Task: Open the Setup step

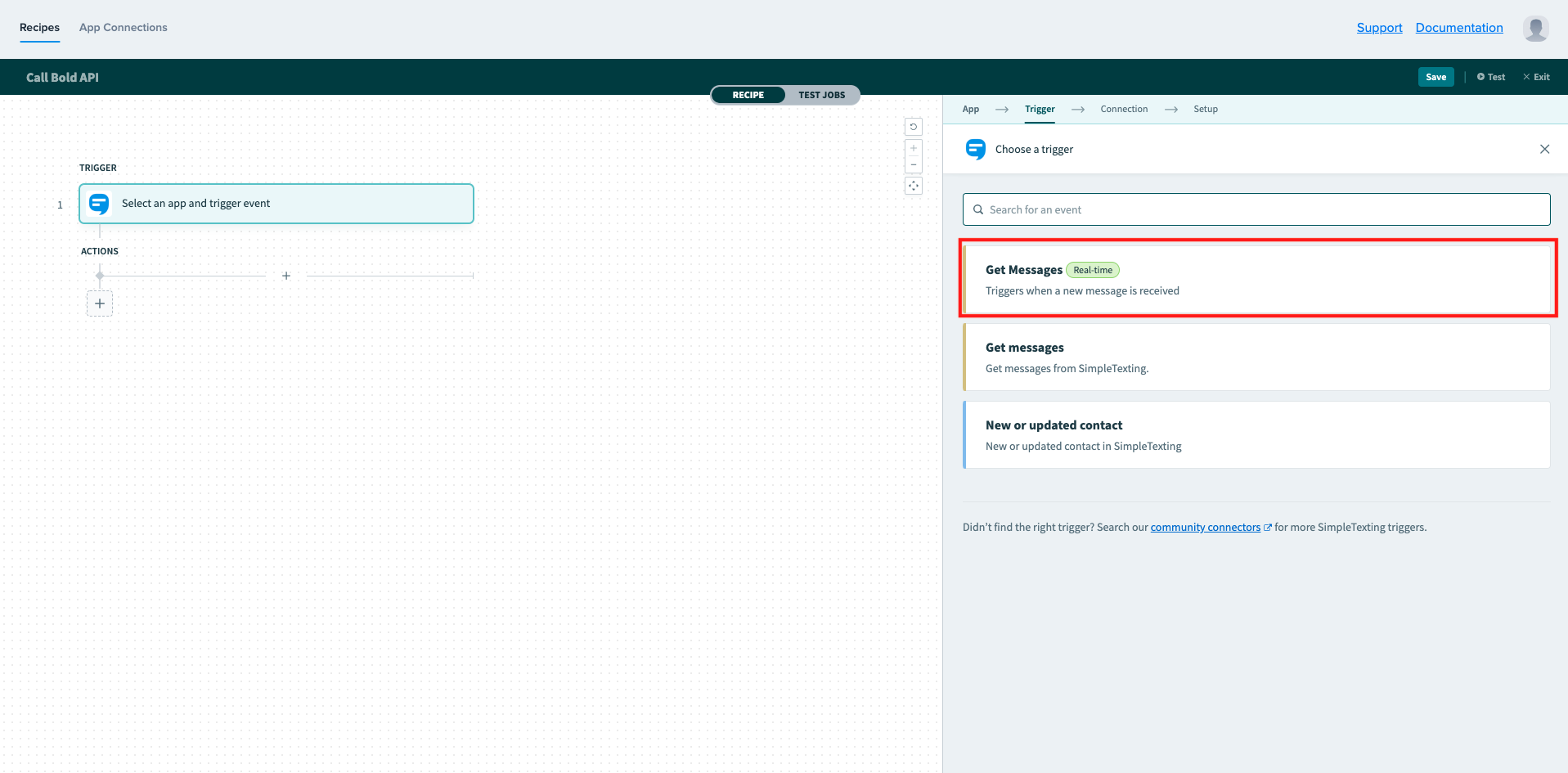Action: point(1206,109)
